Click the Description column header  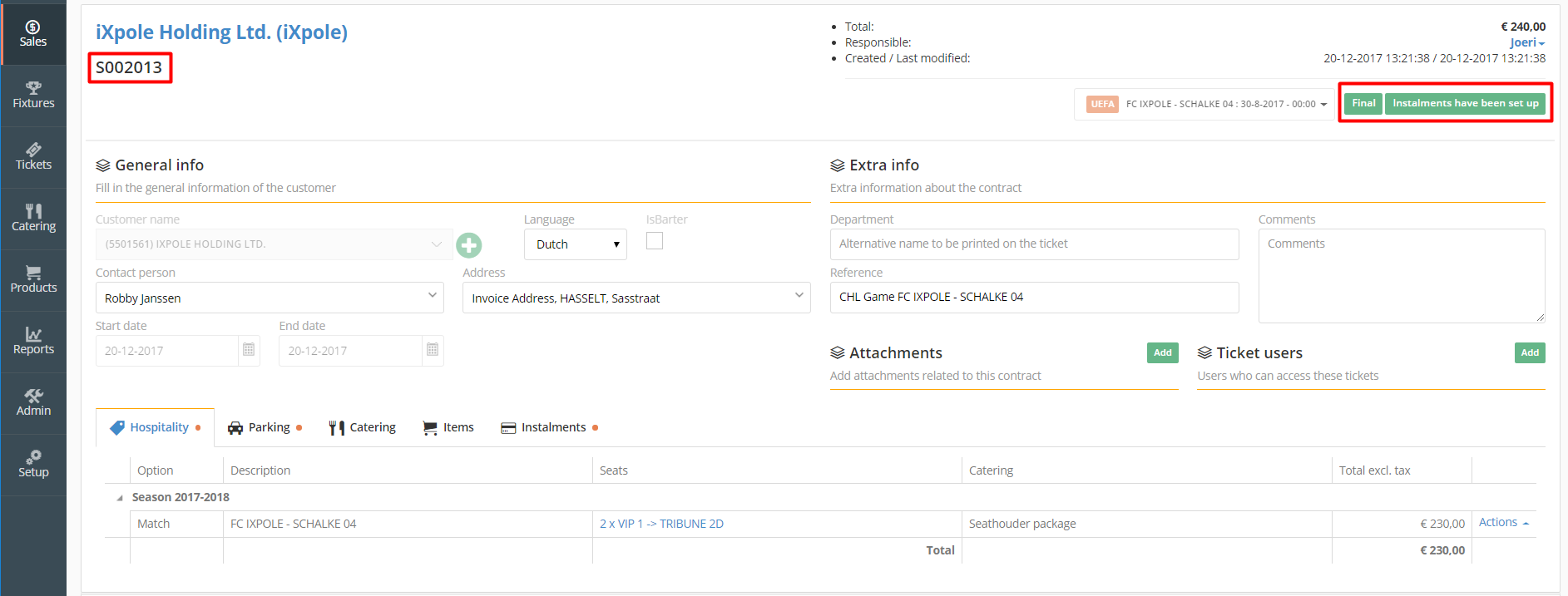(408, 470)
